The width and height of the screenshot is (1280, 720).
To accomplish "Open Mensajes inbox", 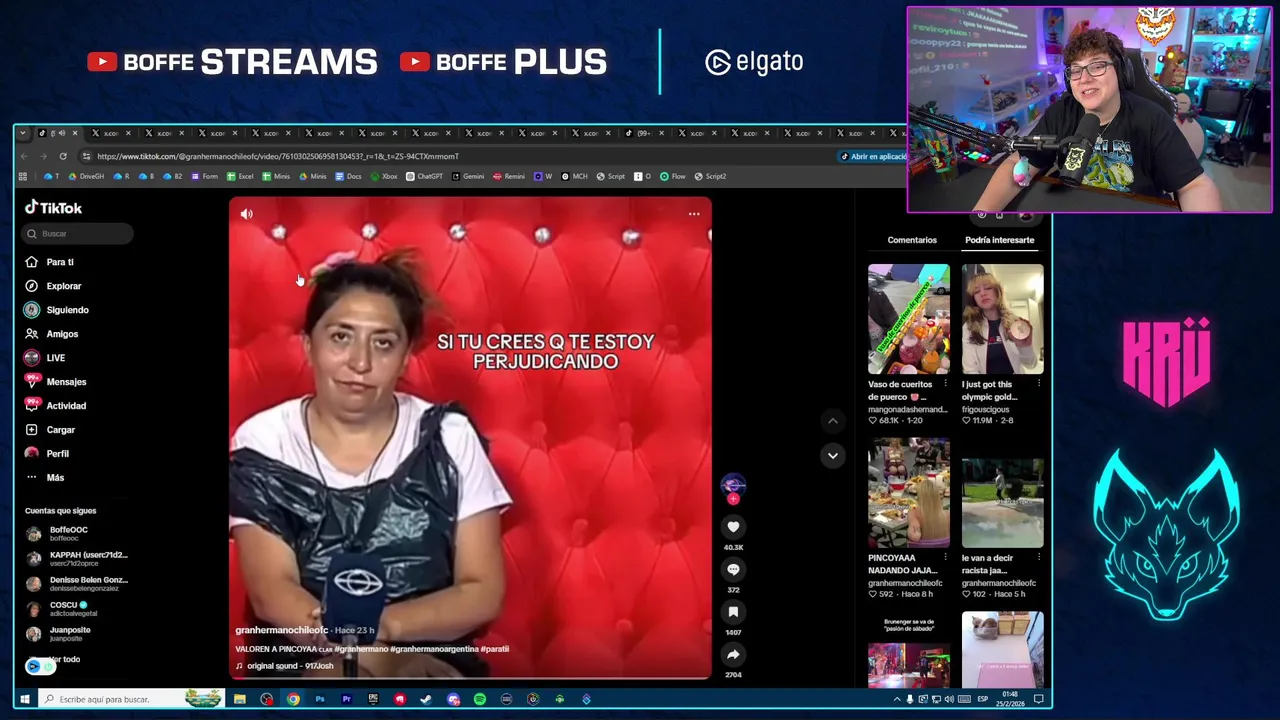I will click(x=56, y=382).
